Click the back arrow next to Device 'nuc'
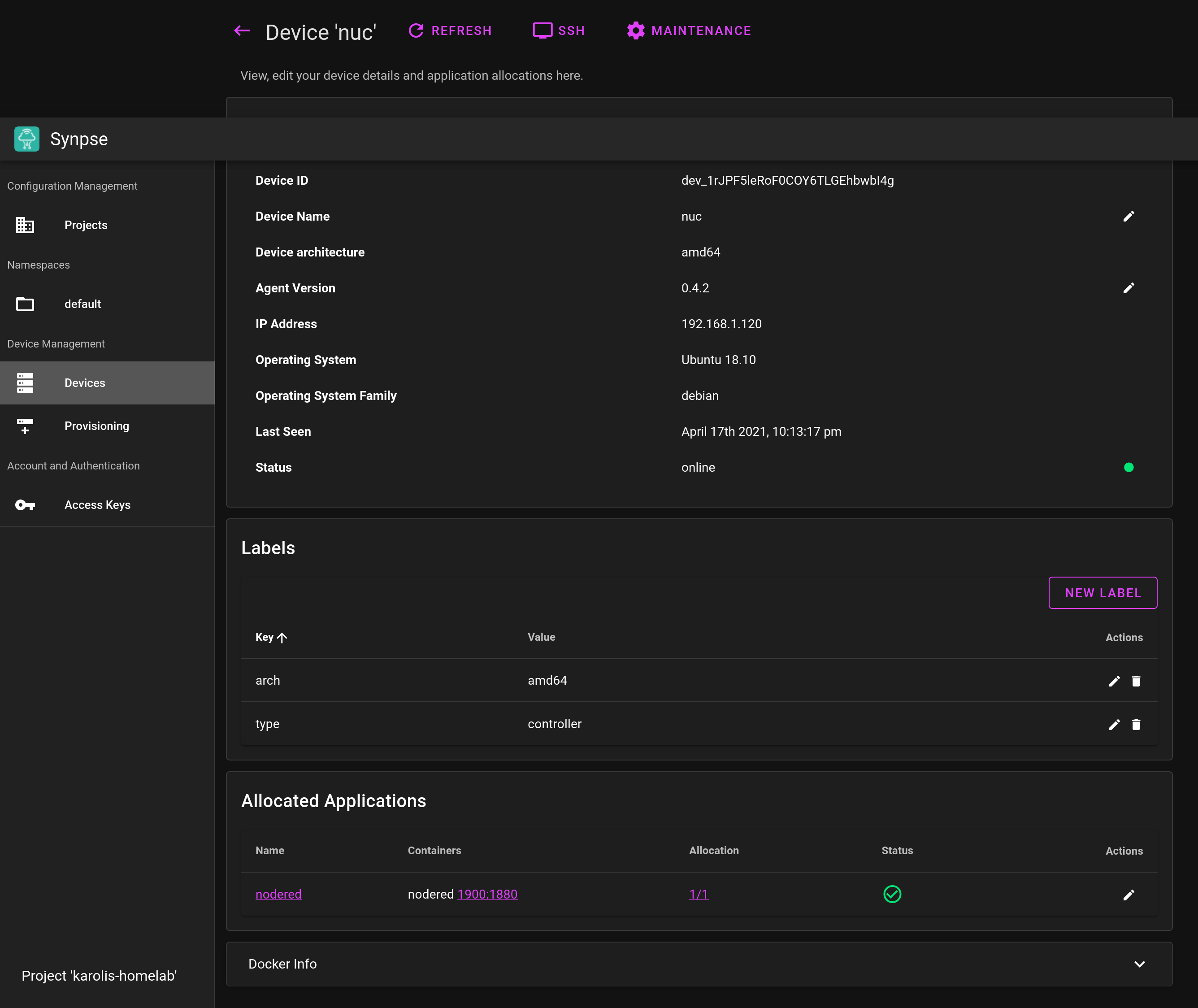Screen dimensions: 1198x1008 242,31
